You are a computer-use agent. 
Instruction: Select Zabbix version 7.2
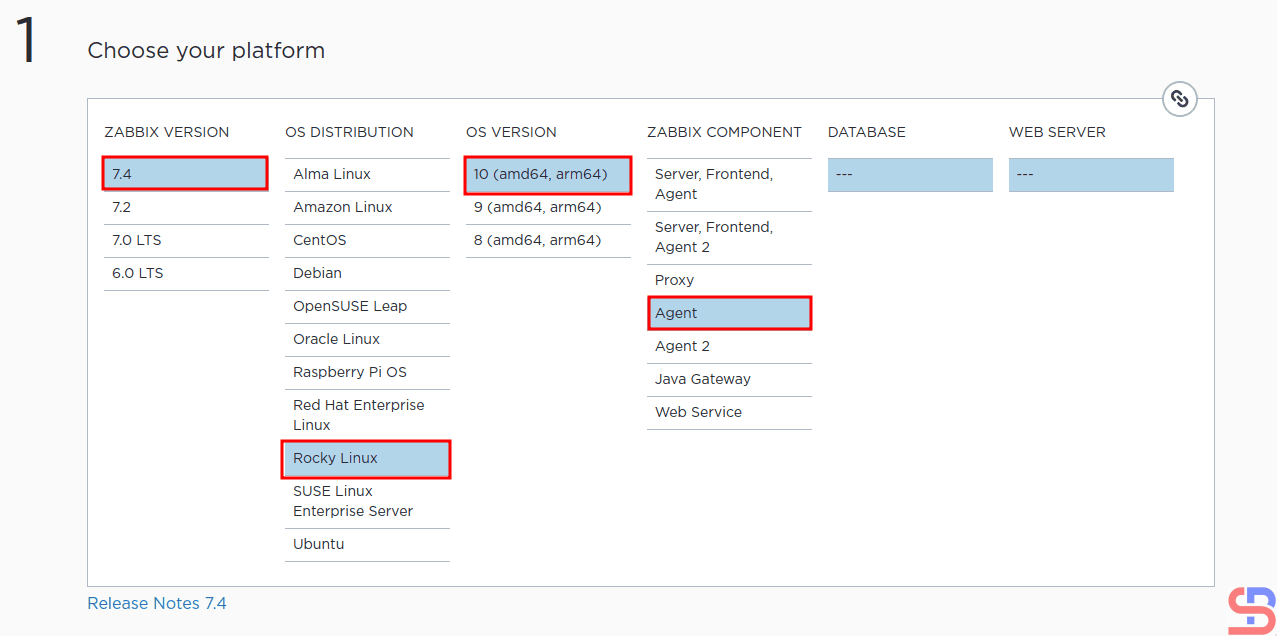tap(185, 207)
